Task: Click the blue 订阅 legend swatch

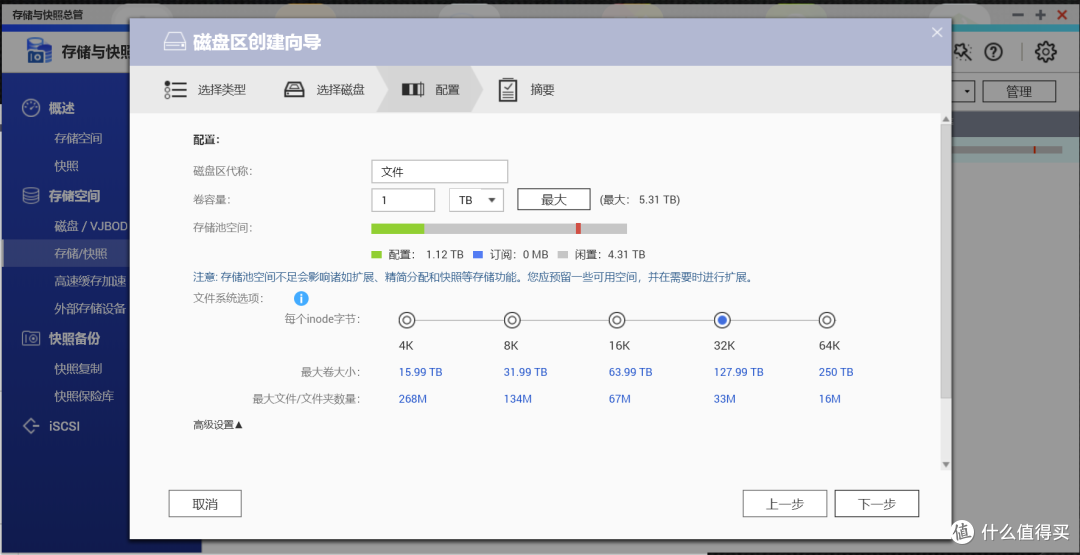Action: pyautogui.click(x=478, y=255)
